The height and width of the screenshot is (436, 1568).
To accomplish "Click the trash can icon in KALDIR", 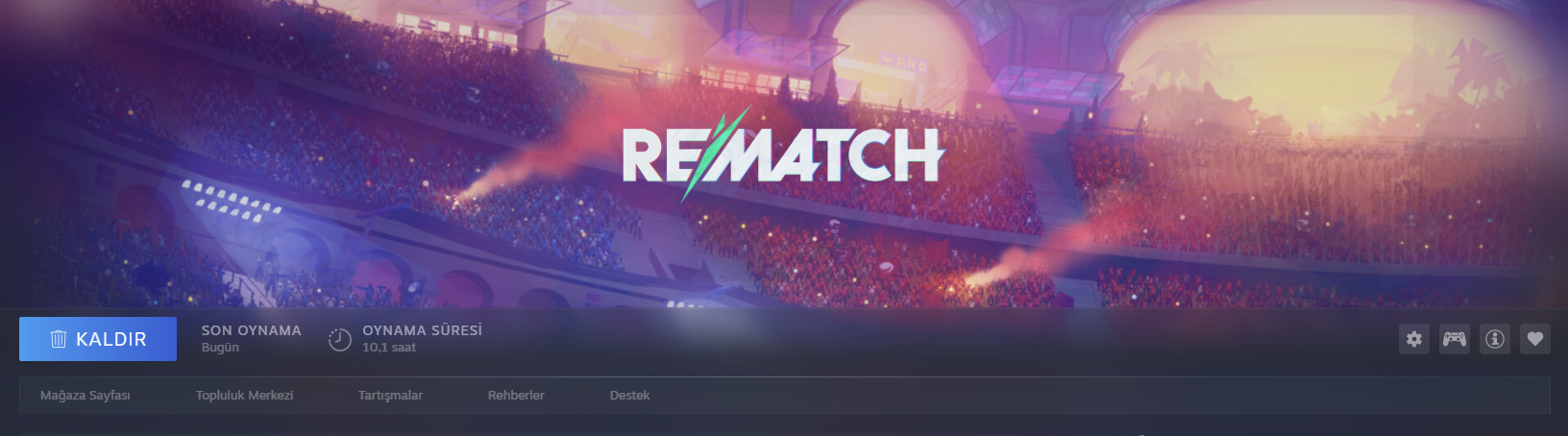I will click(58, 339).
